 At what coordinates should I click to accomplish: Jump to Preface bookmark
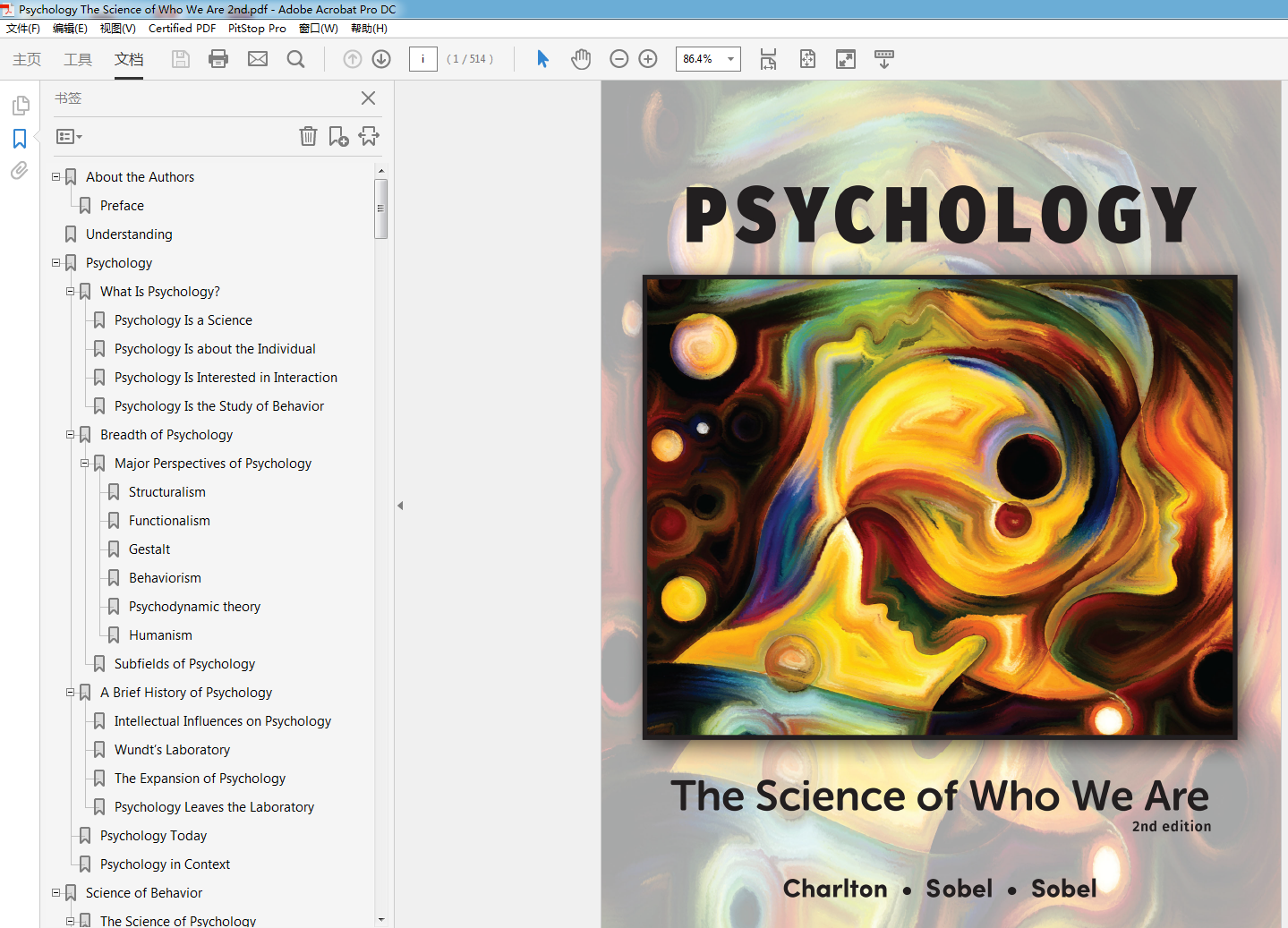tap(122, 206)
